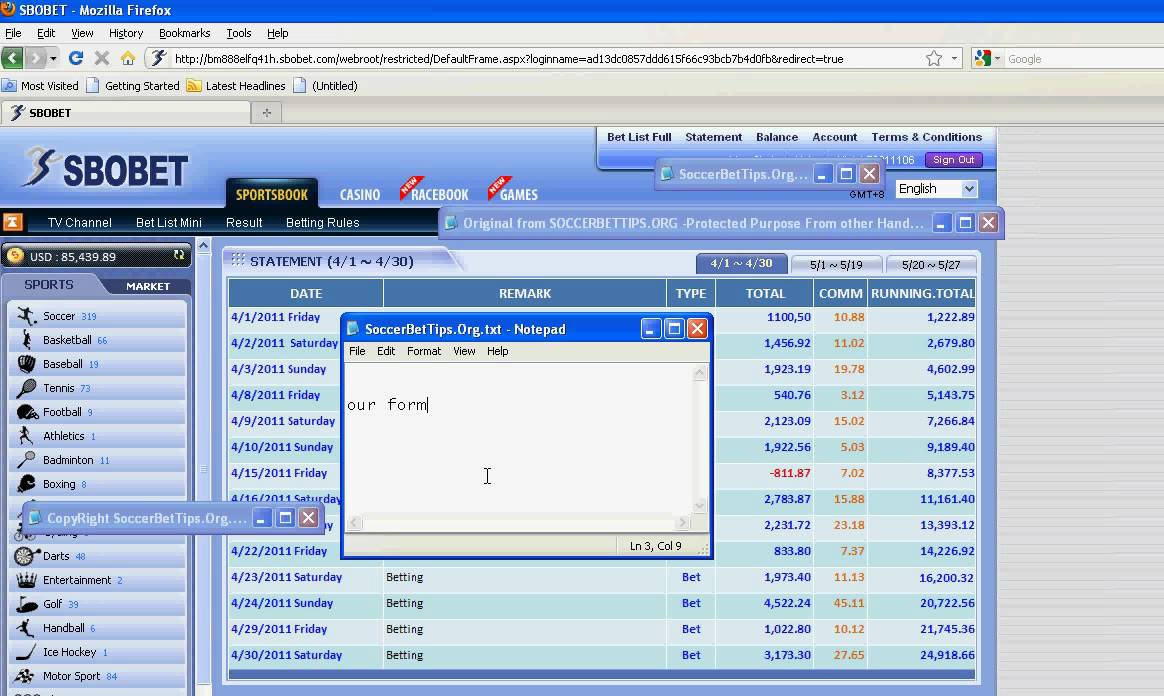Switch to the MARKET tab in sidebar
The height and width of the screenshot is (696, 1164).
point(148,286)
